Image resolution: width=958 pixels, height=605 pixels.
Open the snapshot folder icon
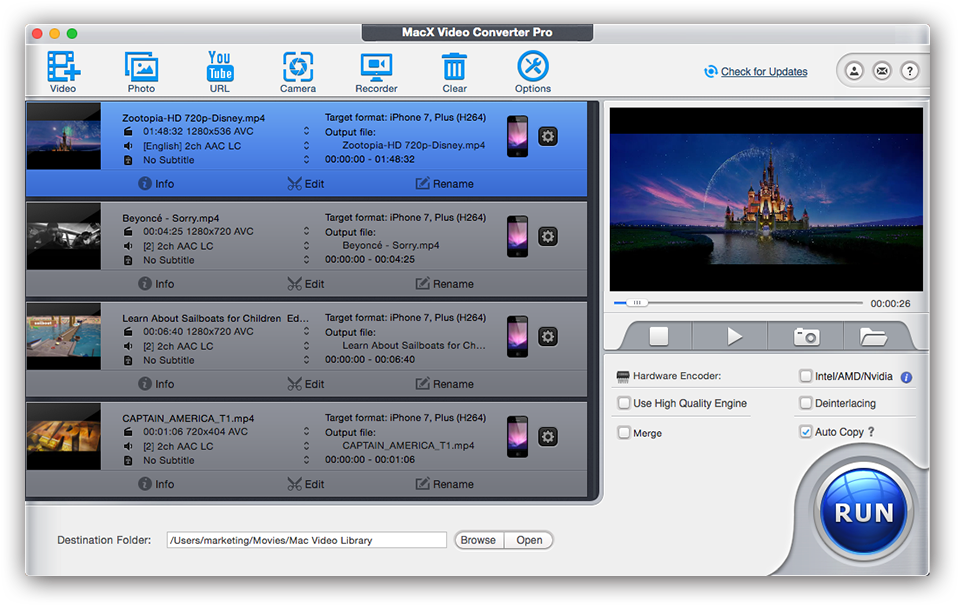(873, 336)
